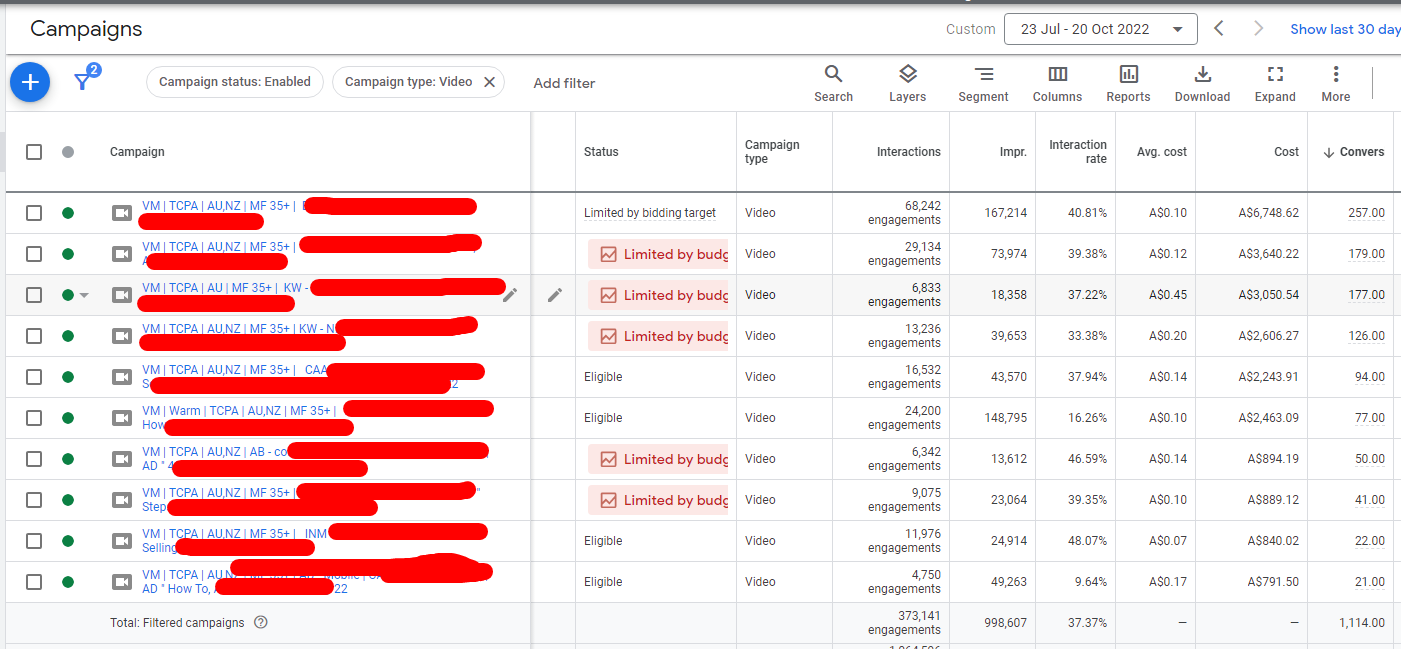Screen dimensions: 1401x649
Task: Open the Search tool in toolbar
Action: coord(833,83)
